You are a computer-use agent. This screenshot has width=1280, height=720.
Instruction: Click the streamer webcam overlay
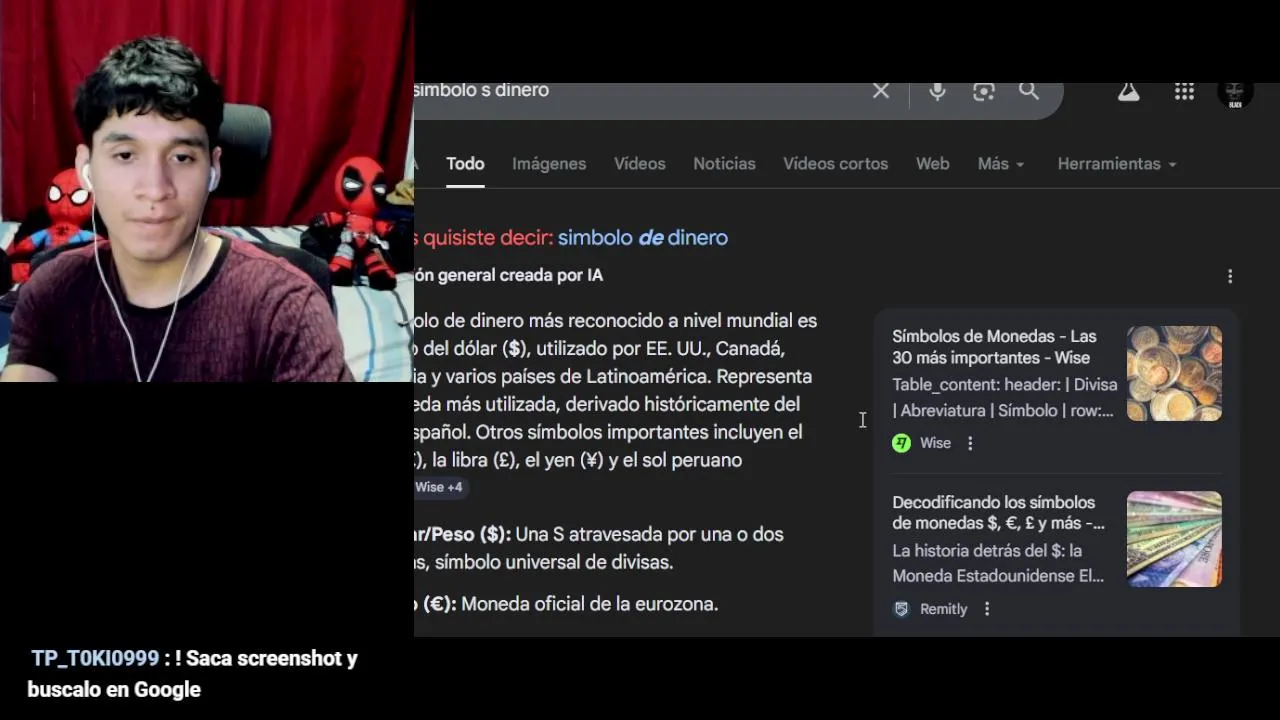[207, 191]
